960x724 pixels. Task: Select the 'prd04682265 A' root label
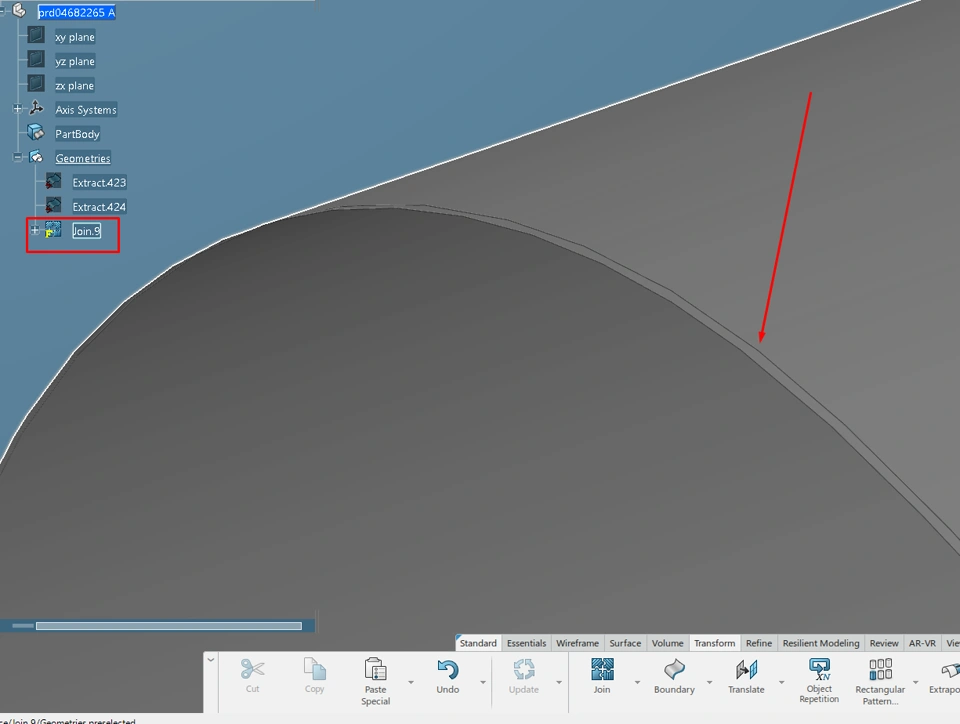77,12
